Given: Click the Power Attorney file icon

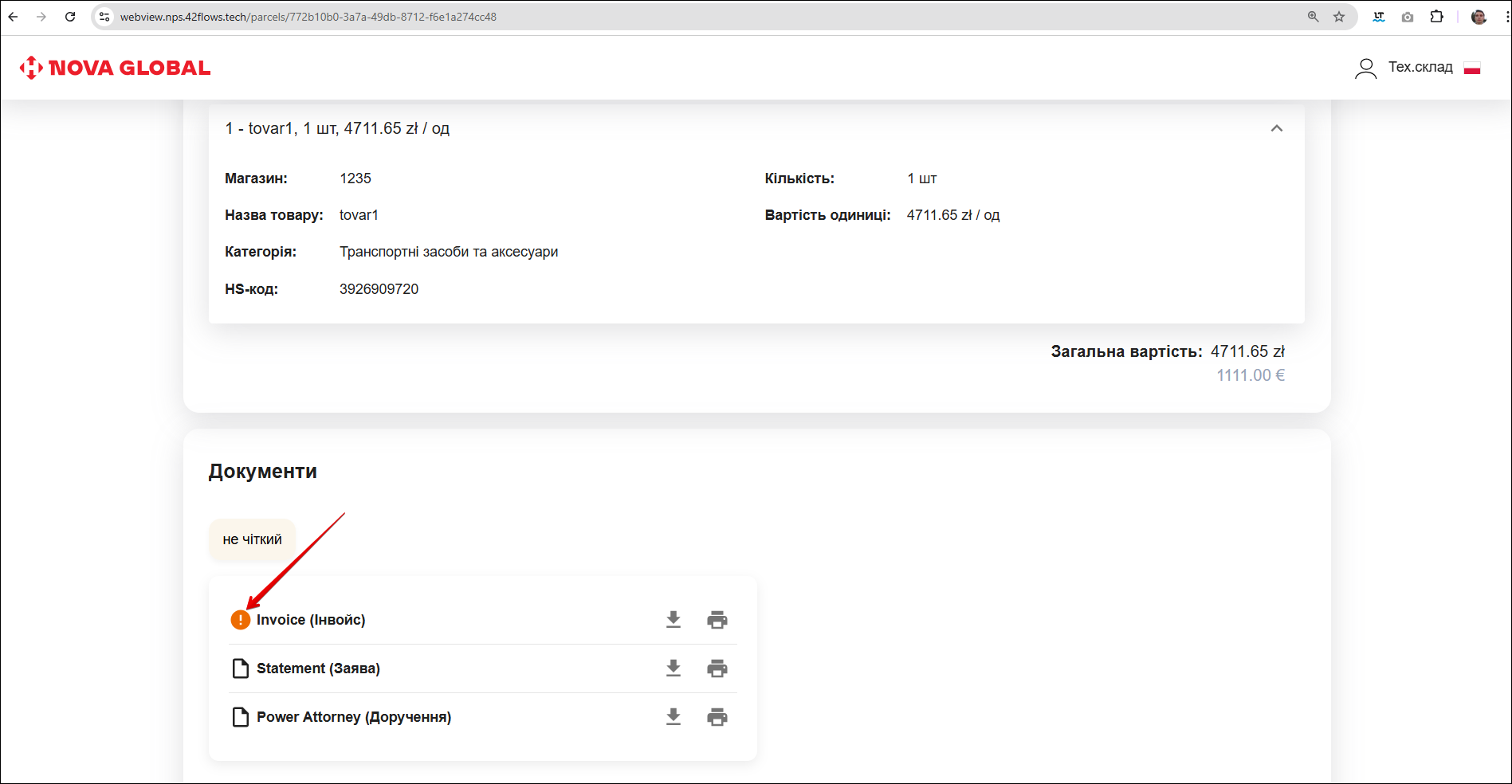Looking at the screenshot, I should point(240,717).
